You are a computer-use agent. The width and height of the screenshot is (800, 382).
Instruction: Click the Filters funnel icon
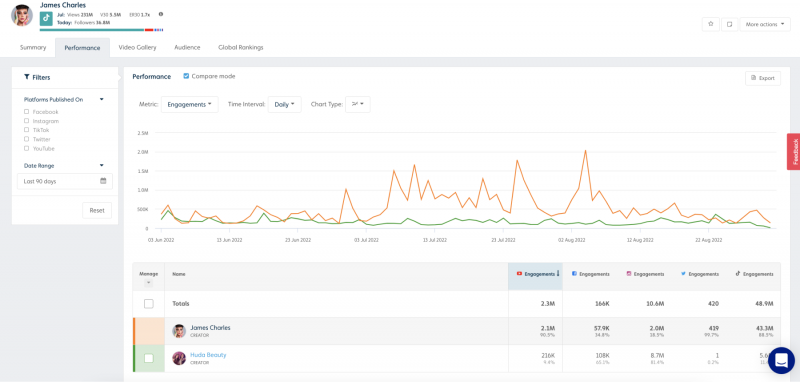[27, 78]
